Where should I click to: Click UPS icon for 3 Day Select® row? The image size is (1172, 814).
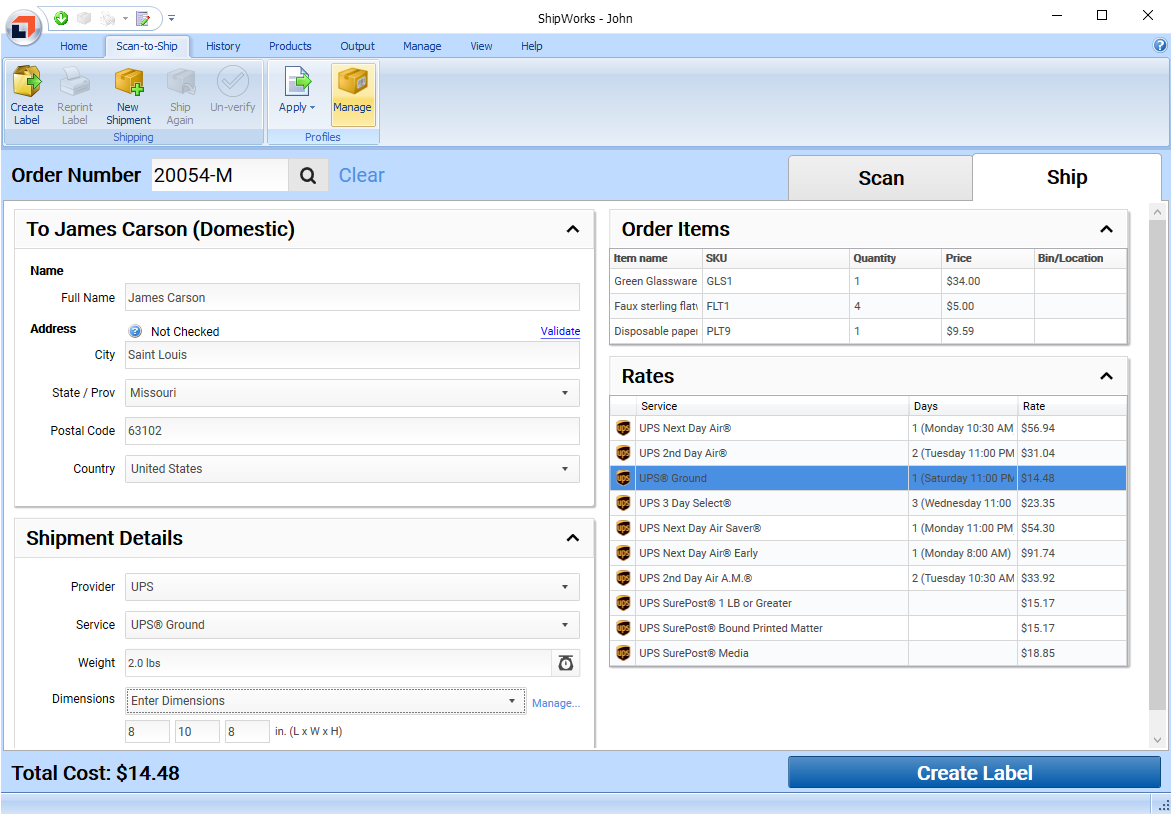pyautogui.click(x=623, y=503)
